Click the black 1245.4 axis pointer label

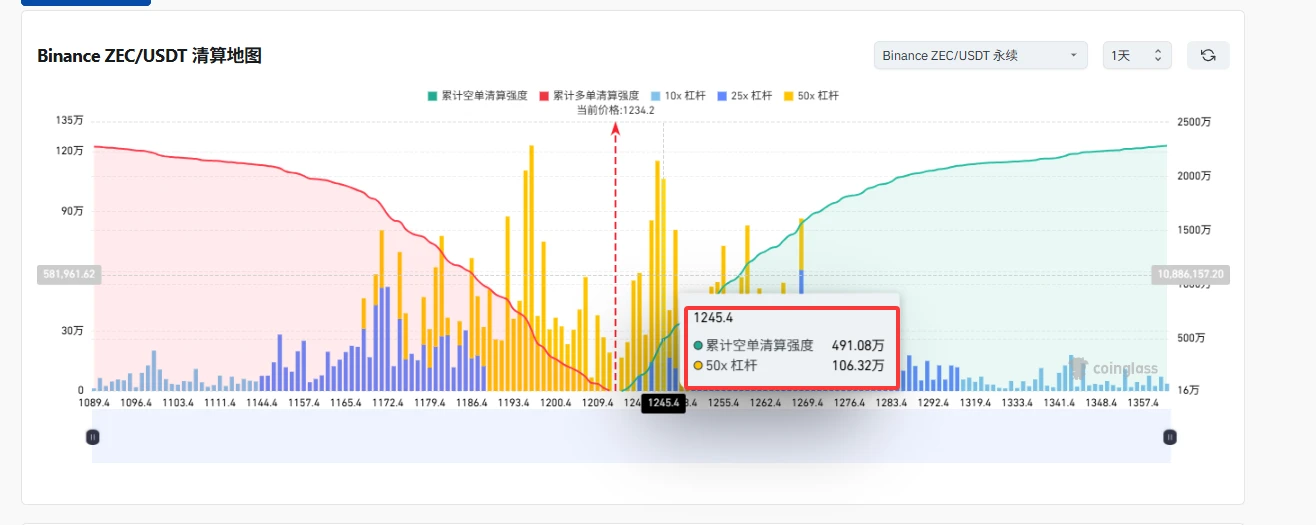click(663, 403)
